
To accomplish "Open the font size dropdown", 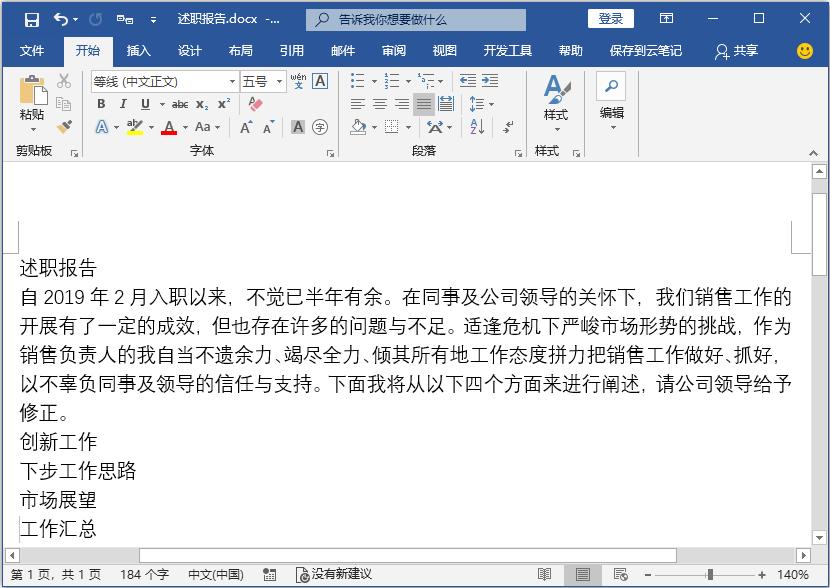I will pyautogui.click(x=279, y=81).
